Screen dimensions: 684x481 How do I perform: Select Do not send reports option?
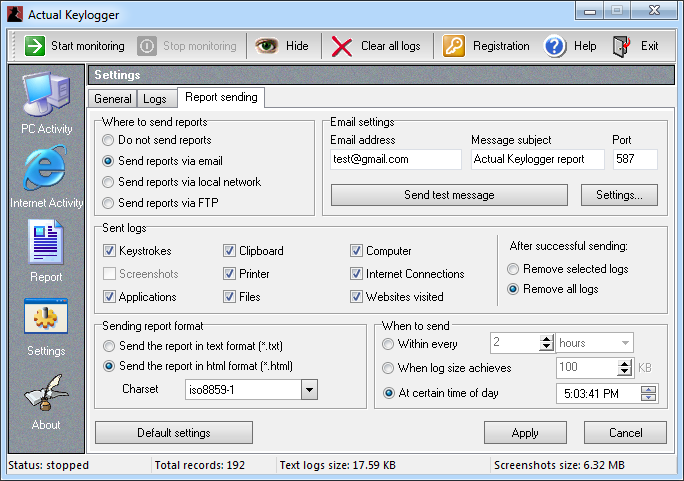click(108, 140)
